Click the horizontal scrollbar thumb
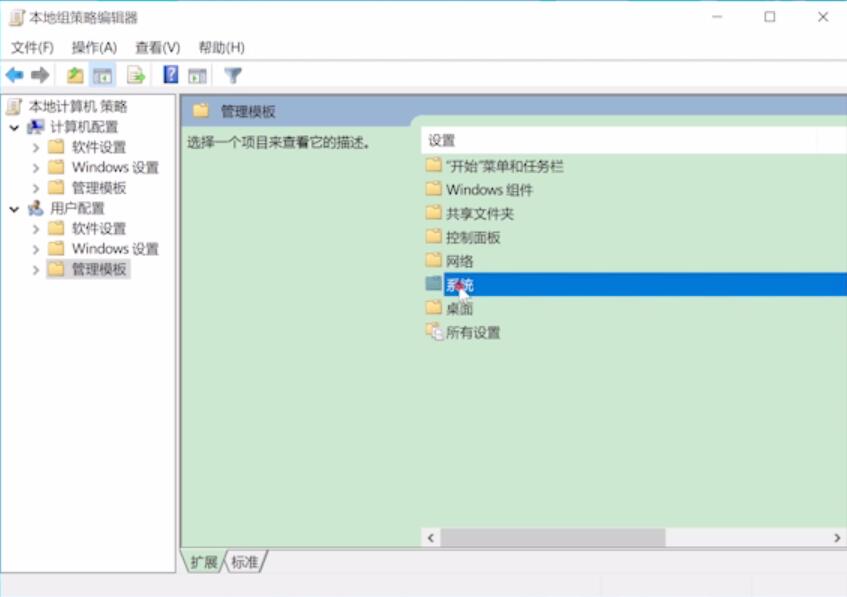The width and height of the screenshot is (847, 597). 553,538
